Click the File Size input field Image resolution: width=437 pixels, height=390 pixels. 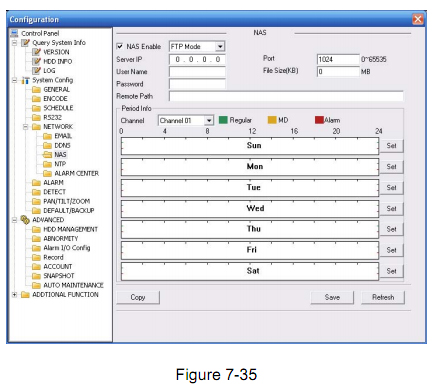(x=338, y=72)
